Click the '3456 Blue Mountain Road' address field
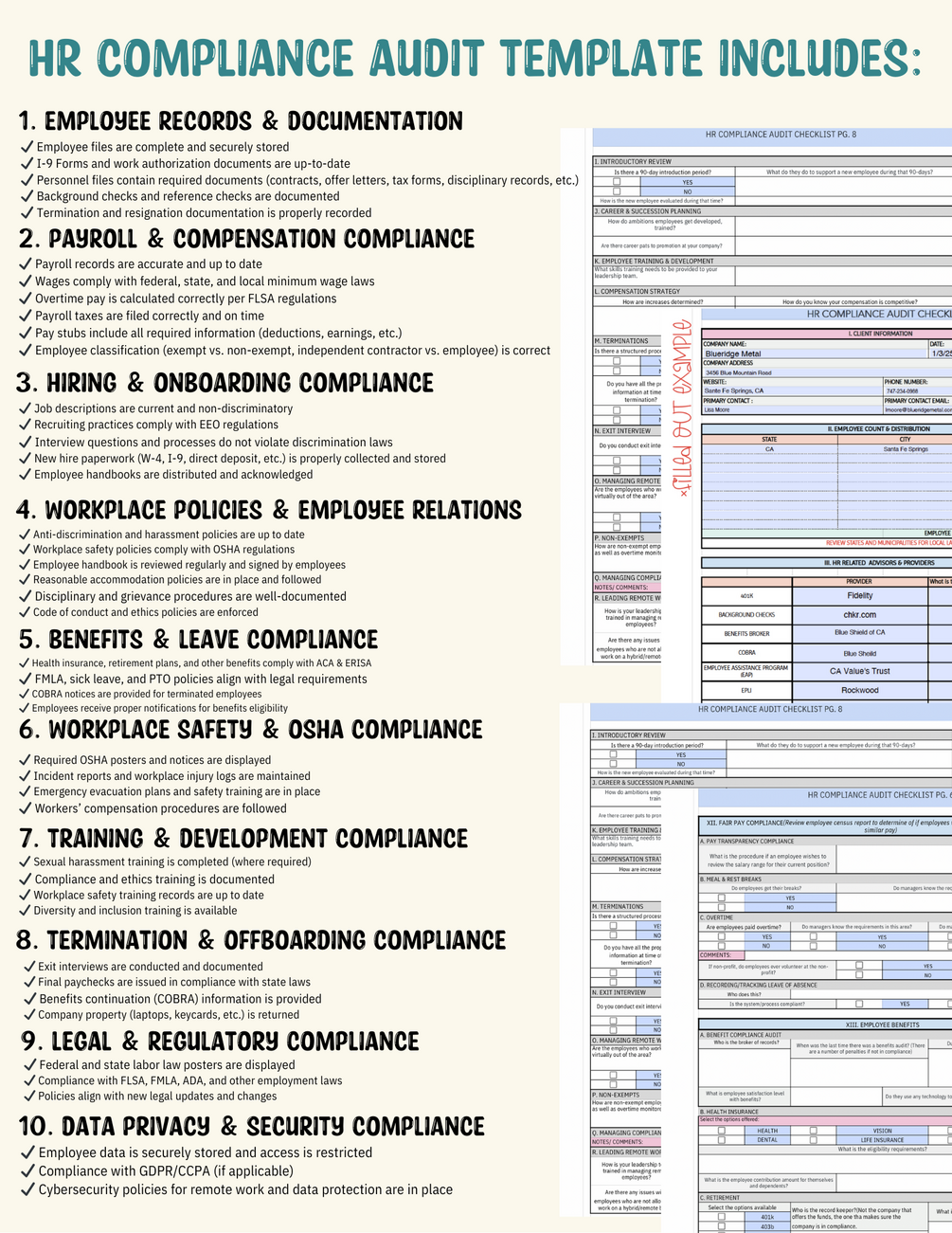Screen dimensions: 952x1233 [827, 372]
